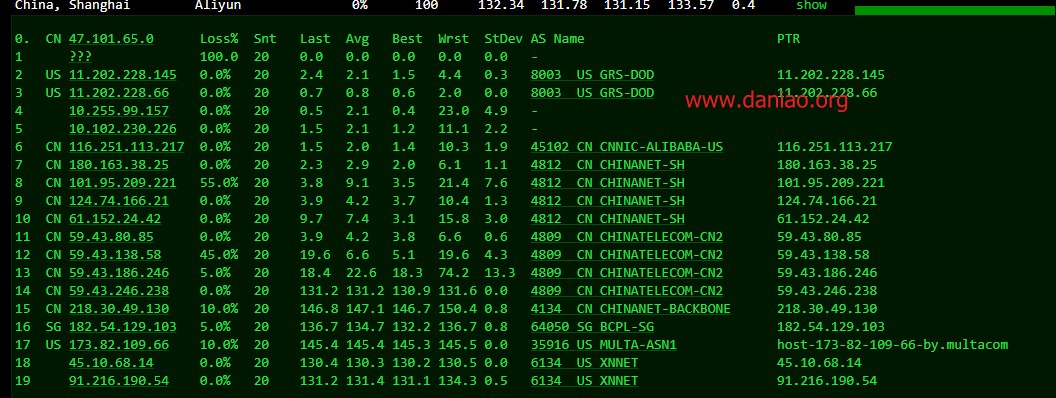Screen dimensions: 1056x398
Task: Open AS 4812 CHINANET-SH link on hop 8
Action: pos(607,183)
